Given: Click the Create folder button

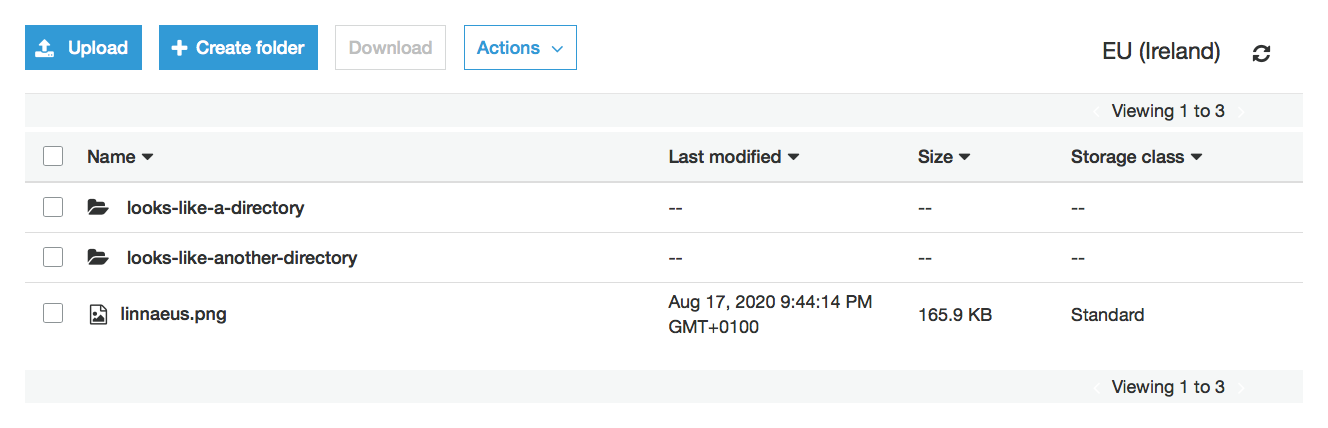Looking at the screenshot, I should (238, 48).
